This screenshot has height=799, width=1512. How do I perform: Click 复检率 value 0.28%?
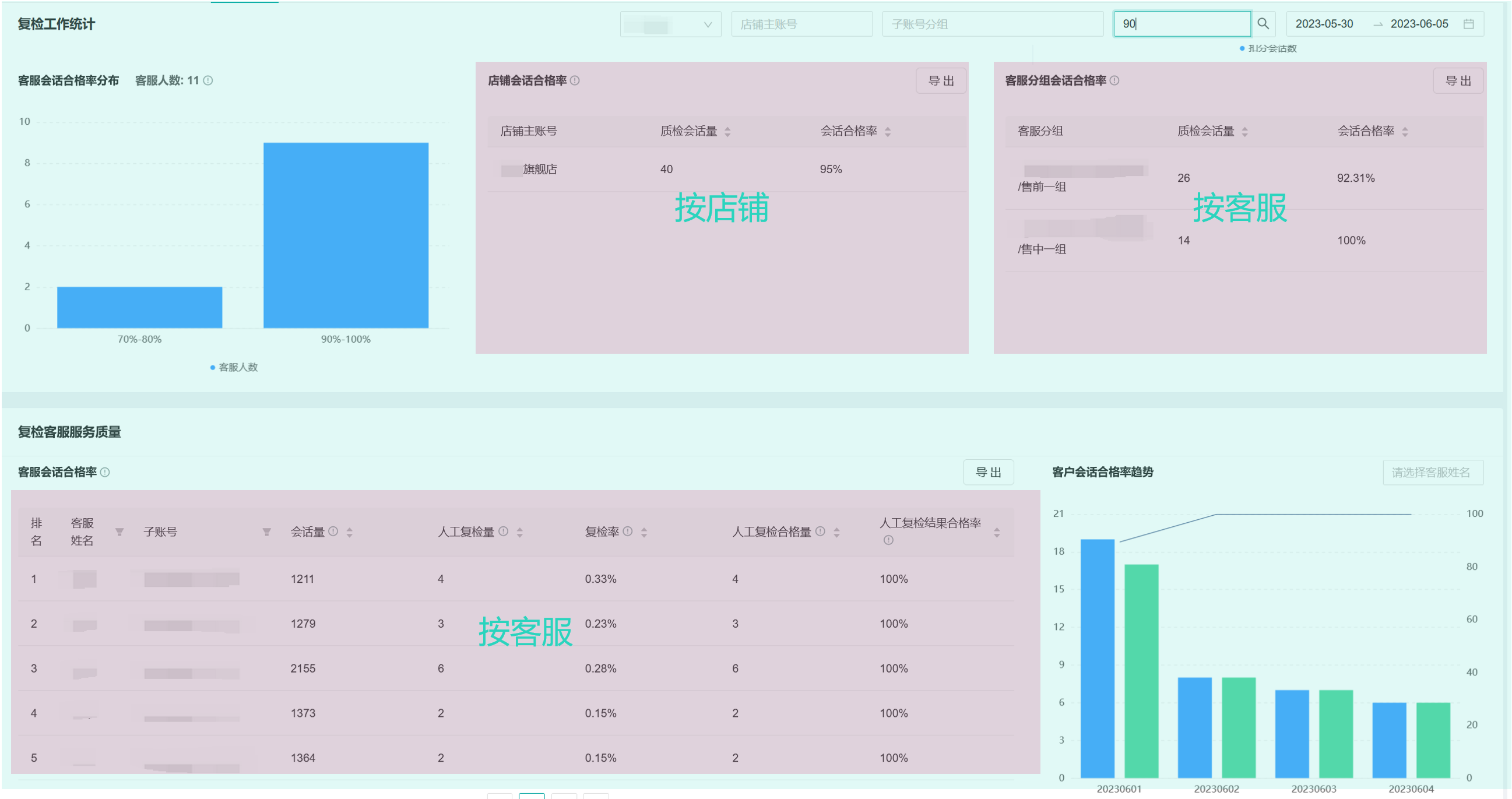click(600, 668)
